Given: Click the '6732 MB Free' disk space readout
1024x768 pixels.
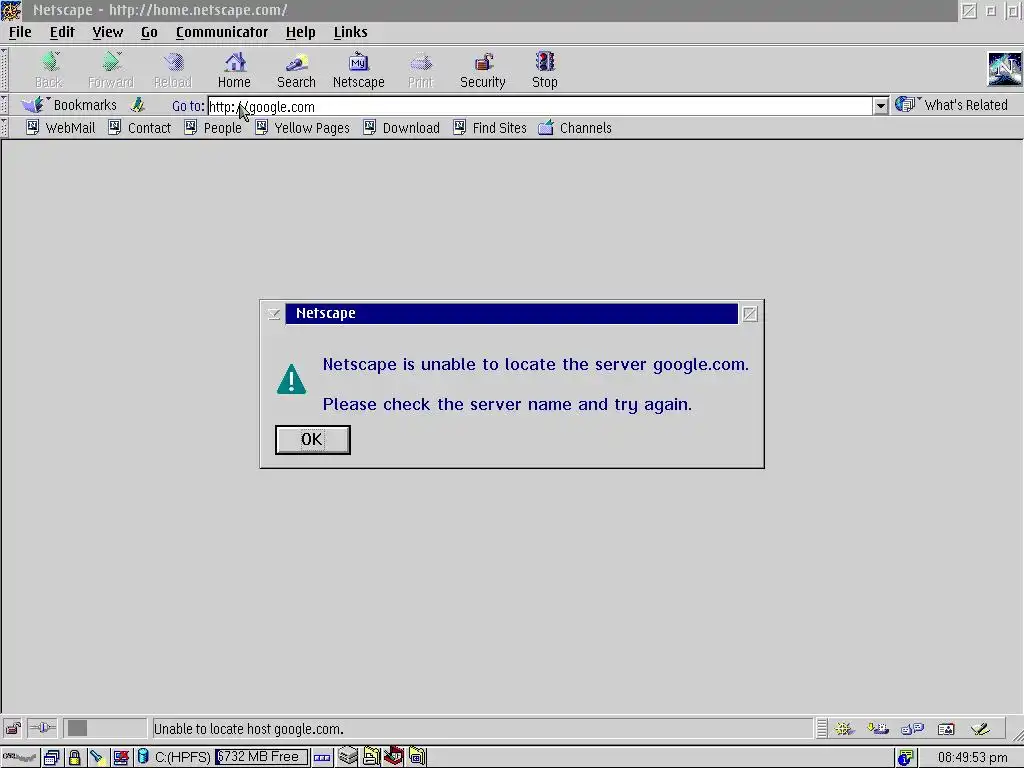Looking at the screenshot, I should (x=262, y=757).
